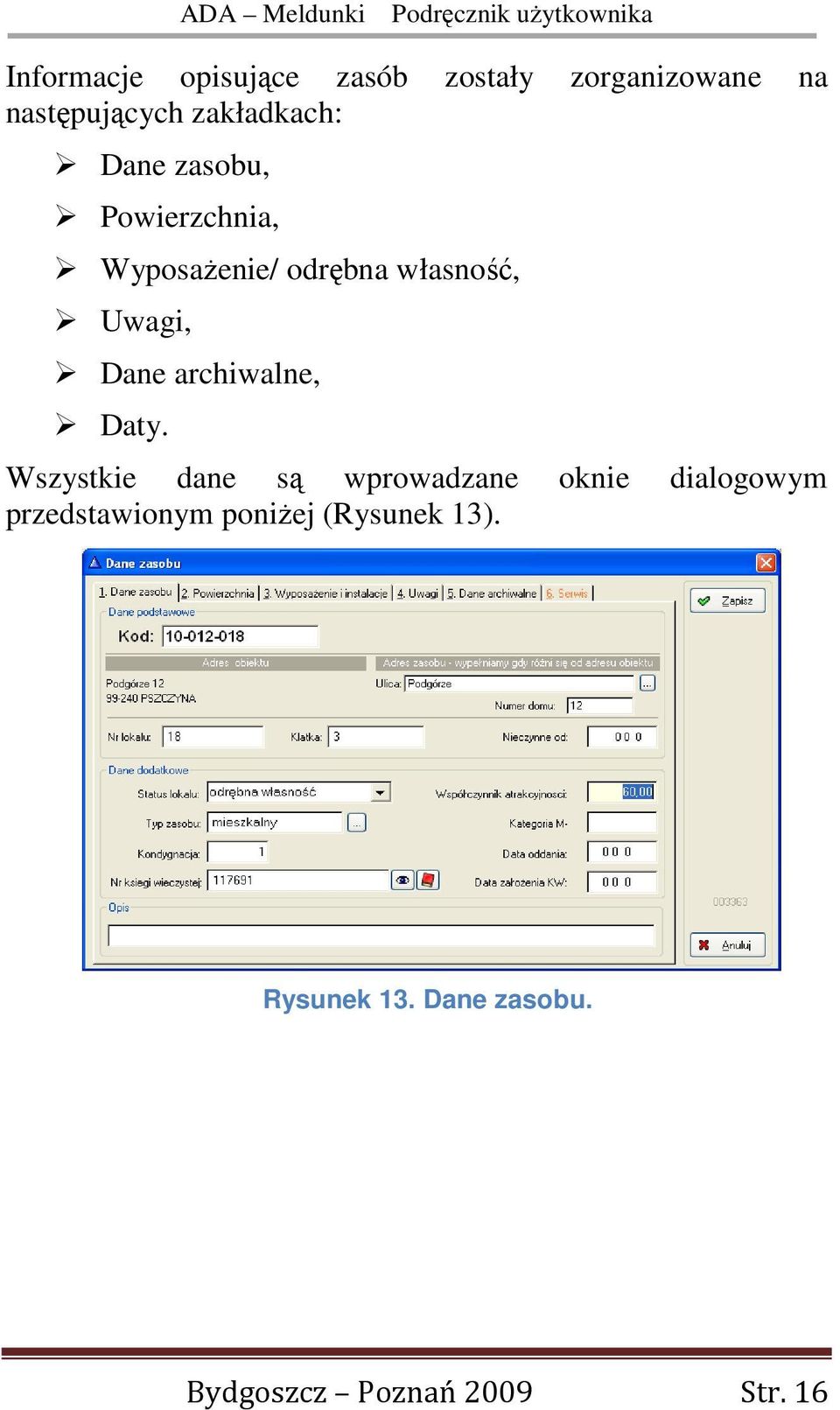The height and width of the screenshot is (1410, 840).
Task: Click the bullet item 'Powierzchnia,'
Action: [189, 217]
